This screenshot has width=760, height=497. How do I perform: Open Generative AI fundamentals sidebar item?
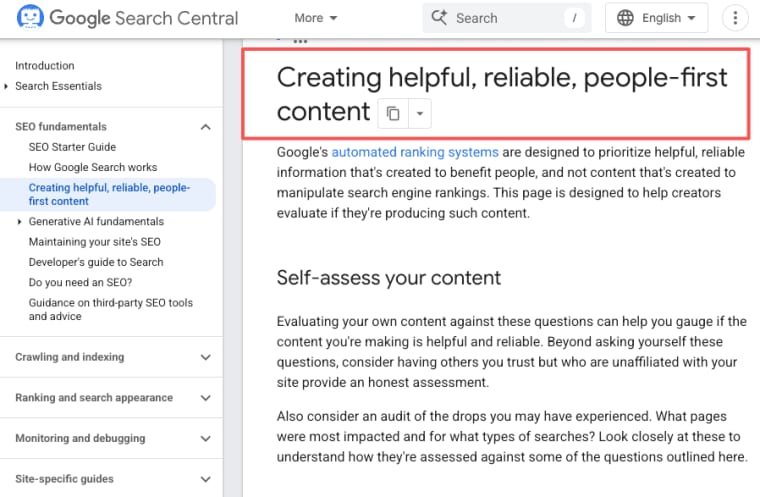(96, 222)
